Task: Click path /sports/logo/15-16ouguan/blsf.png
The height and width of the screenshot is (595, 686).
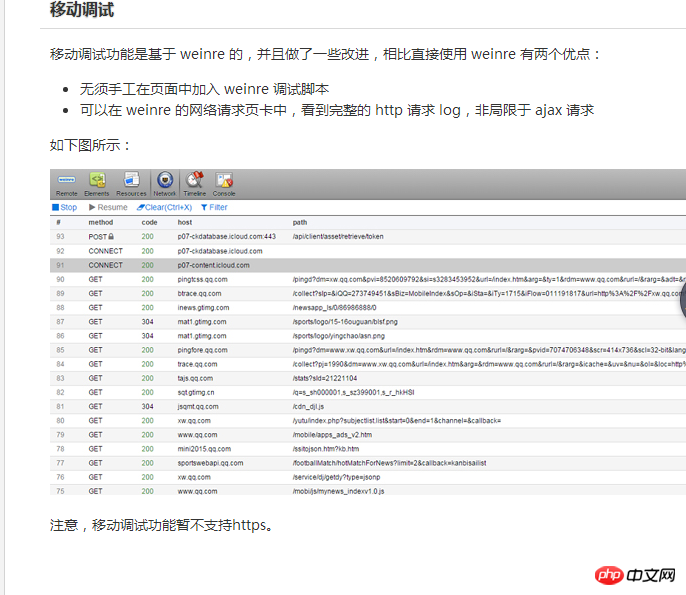Action: pyautogui.click(x=345, y=322)
